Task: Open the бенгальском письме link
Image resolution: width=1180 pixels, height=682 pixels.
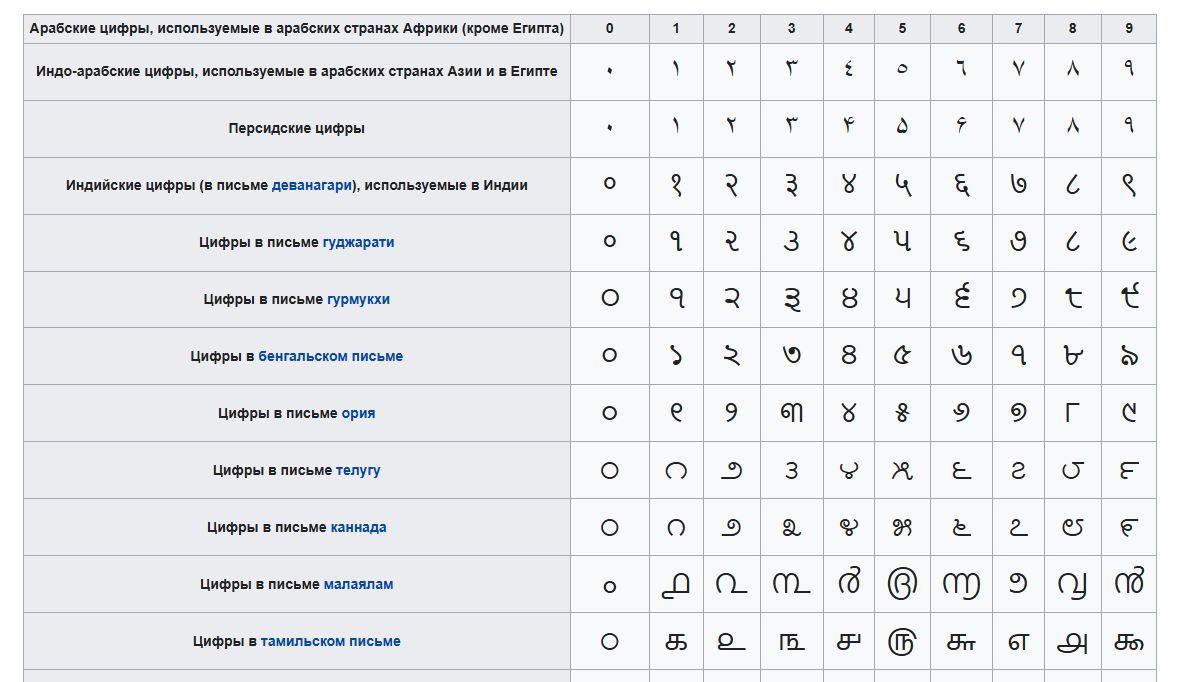Action: [330, 356]
